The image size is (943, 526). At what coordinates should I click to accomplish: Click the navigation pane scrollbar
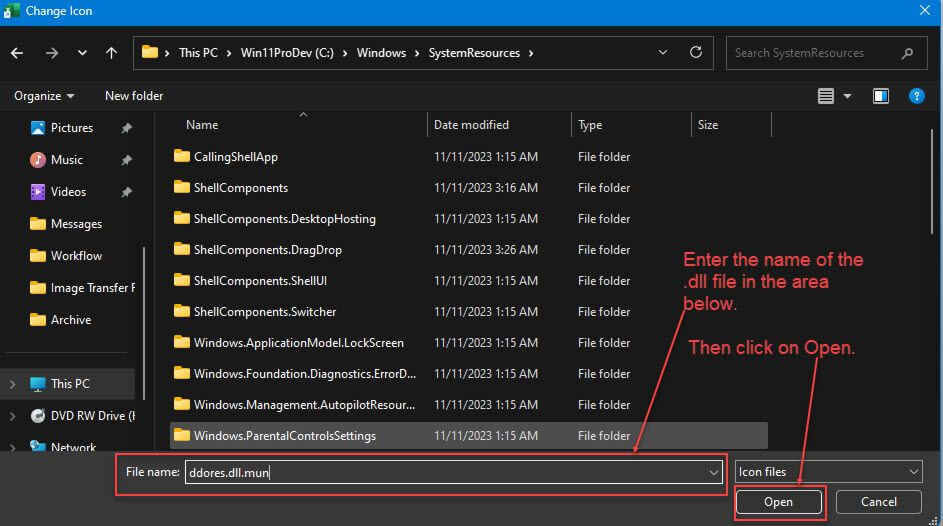pos(144,323)
